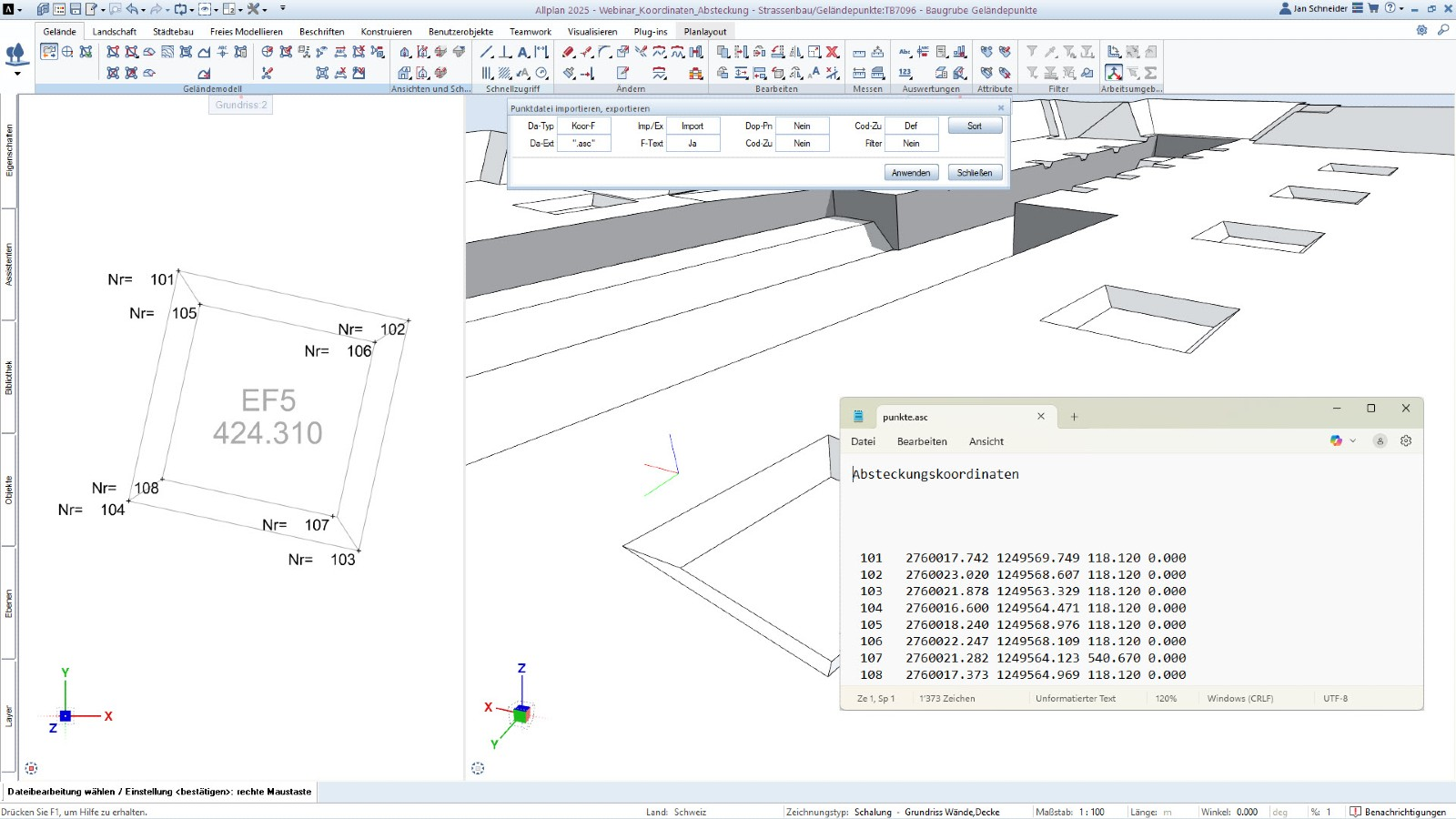
Task: Click the shopping cart icon in title bar
Action: (x=1373, y=8)
